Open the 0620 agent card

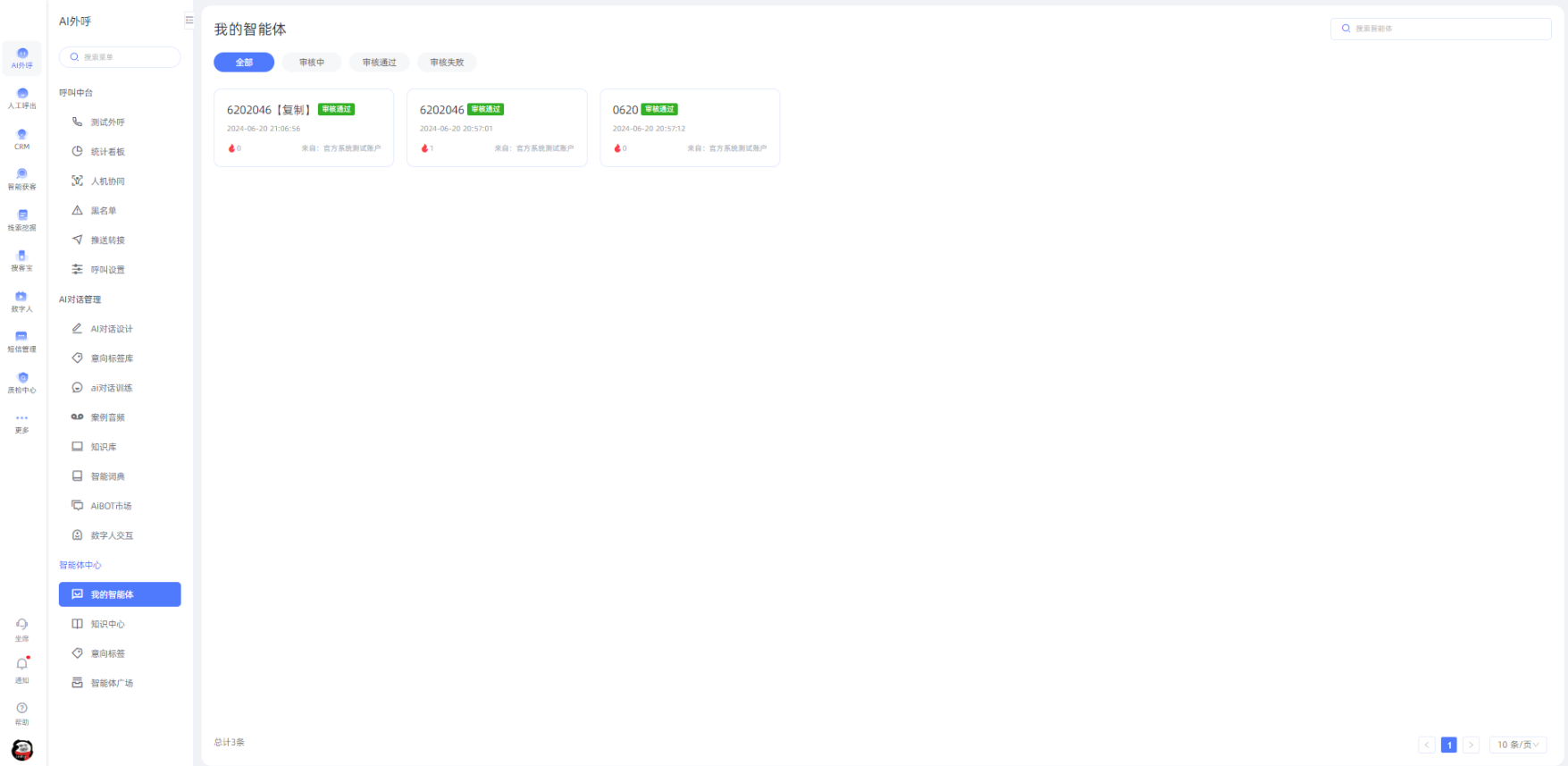point(689,128)
